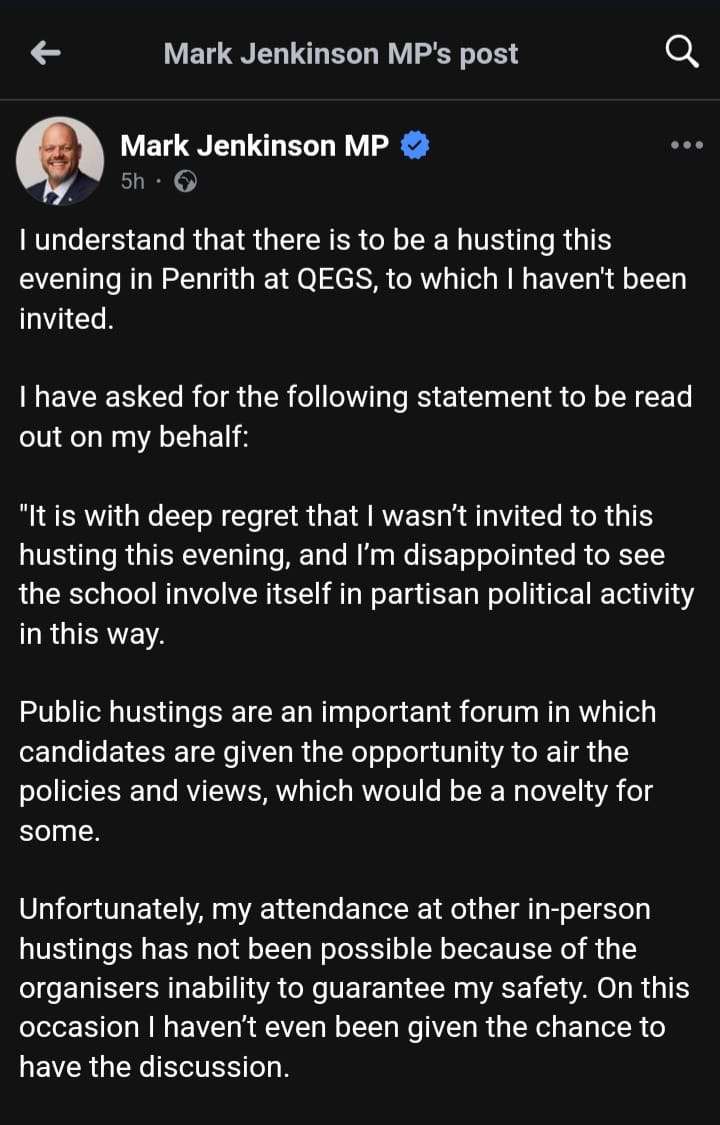720x1125 pixels.
Task: Click the "Public hustings are an important forum" line
Action: click(338, 712)
